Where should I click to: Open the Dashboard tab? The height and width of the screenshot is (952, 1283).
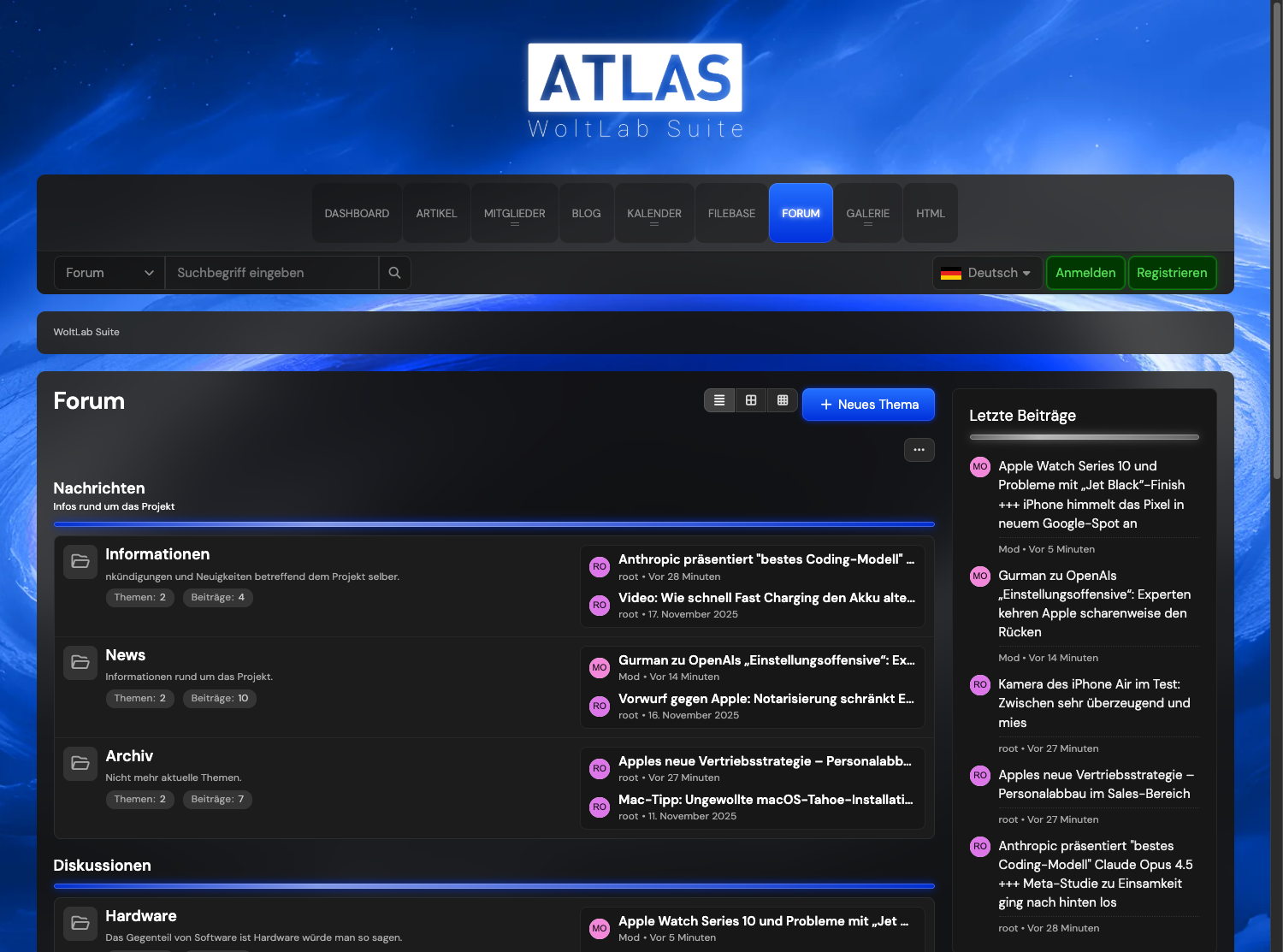[x=357, y=214]
